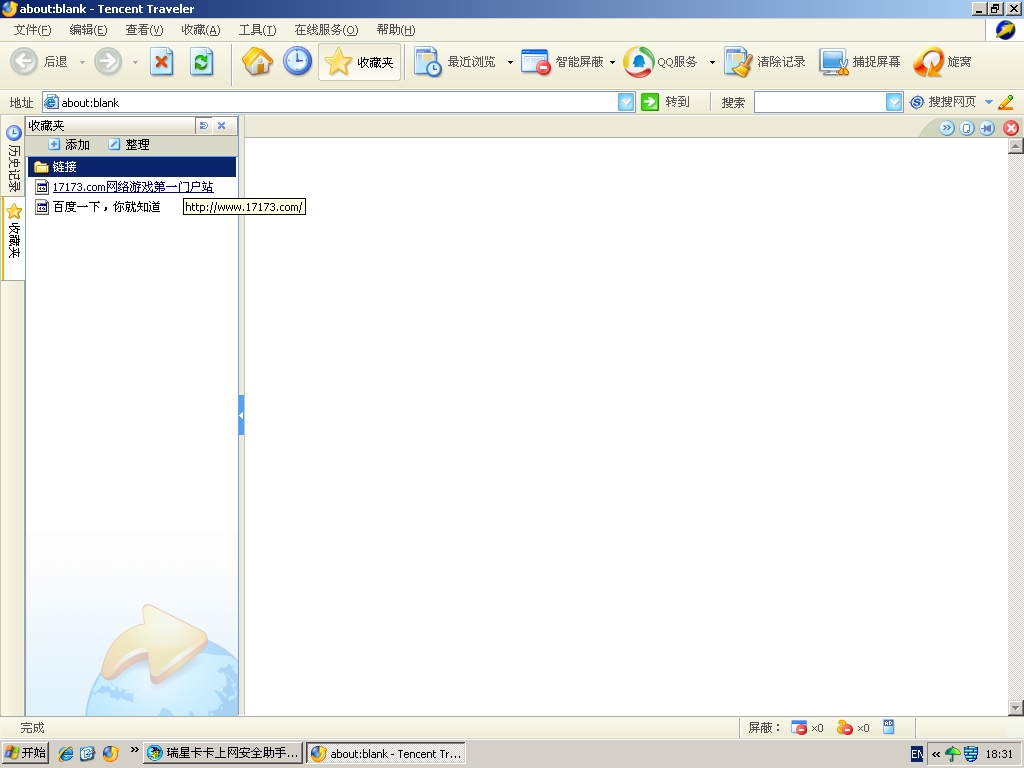Select the 链接 folder in favorites
Image resolution: width=1024 pixels, height=768 pixels.
tap(132, 167)
